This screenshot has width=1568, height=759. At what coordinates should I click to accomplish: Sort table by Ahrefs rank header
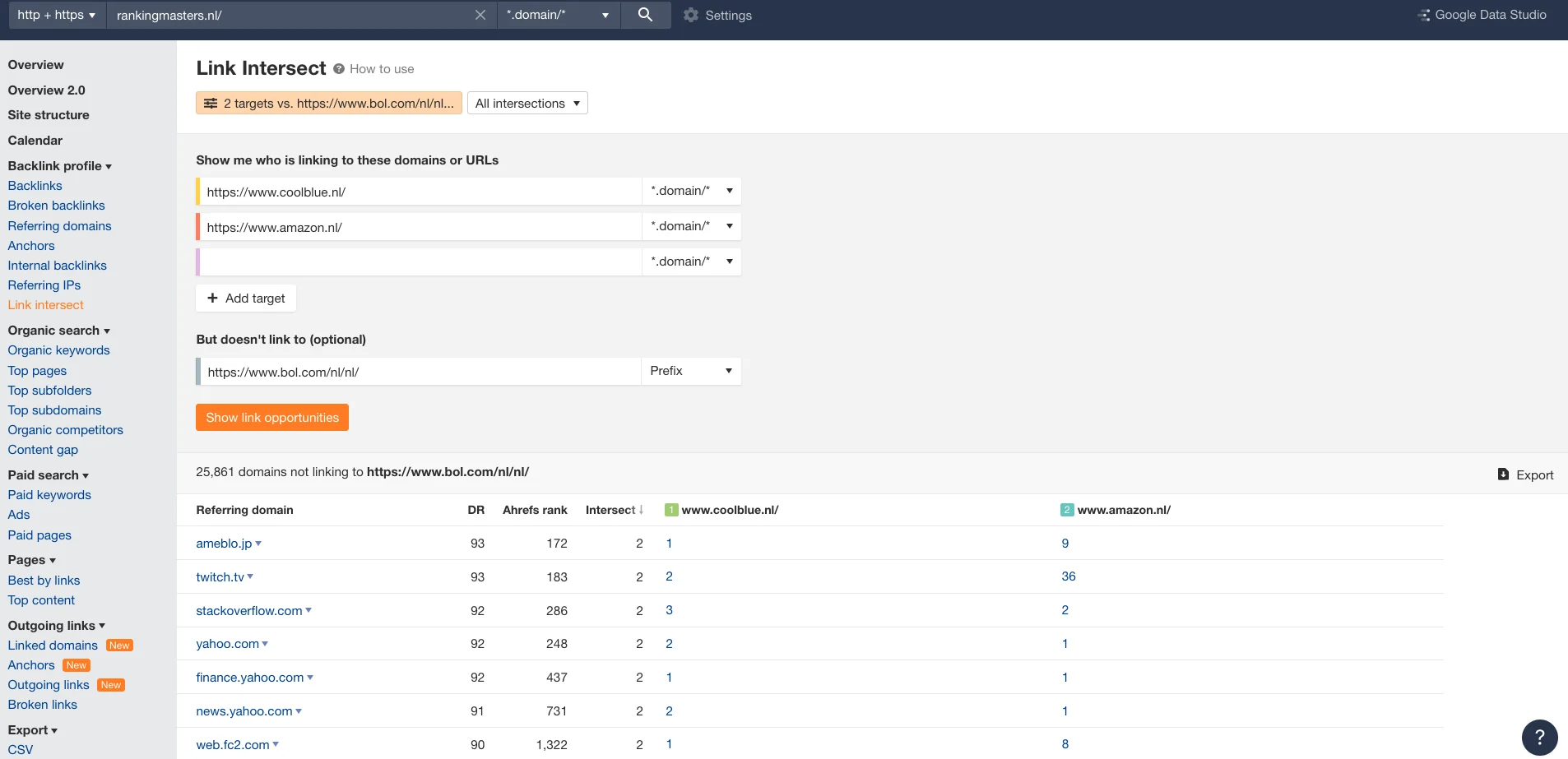coord(535,510)
